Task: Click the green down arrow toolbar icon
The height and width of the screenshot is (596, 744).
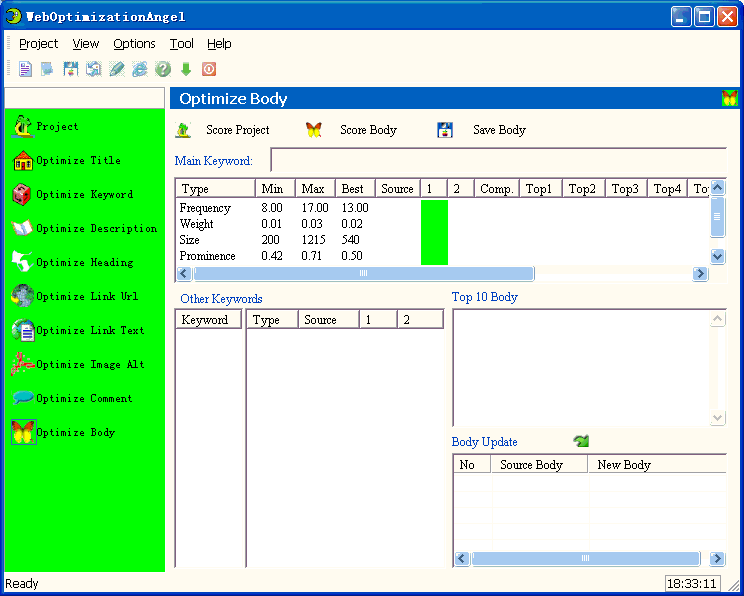Action: (186, 69)
